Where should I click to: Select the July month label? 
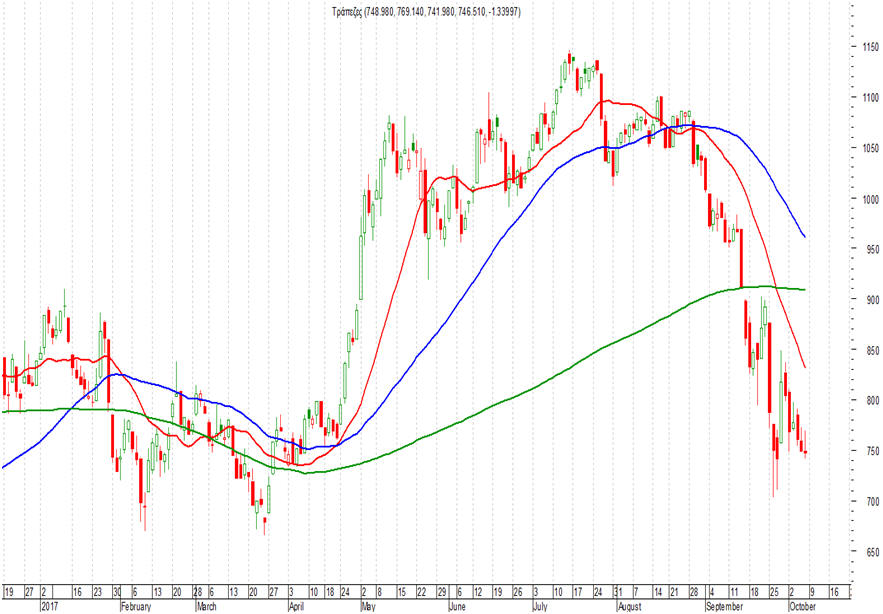coord(540,607)
